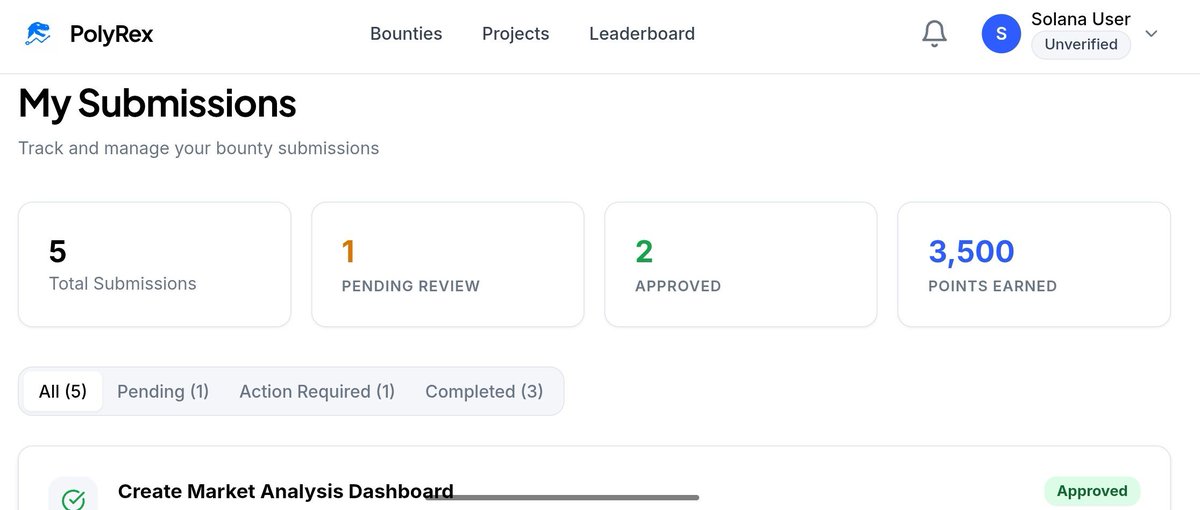Open the Leaderboard nav item
1200x510 pixels.
(642, 34)
